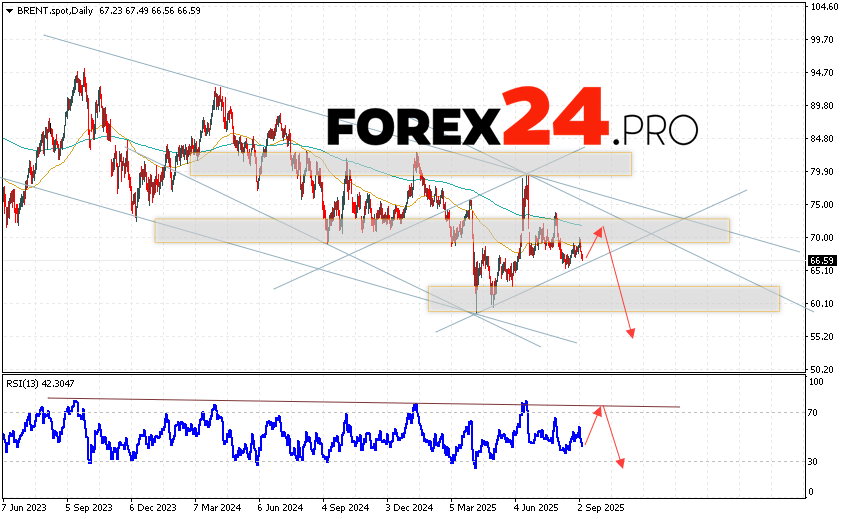The image size is (845, 519).
Task: Click the triangle beside the BRENT.spot title
Action: 8,8
